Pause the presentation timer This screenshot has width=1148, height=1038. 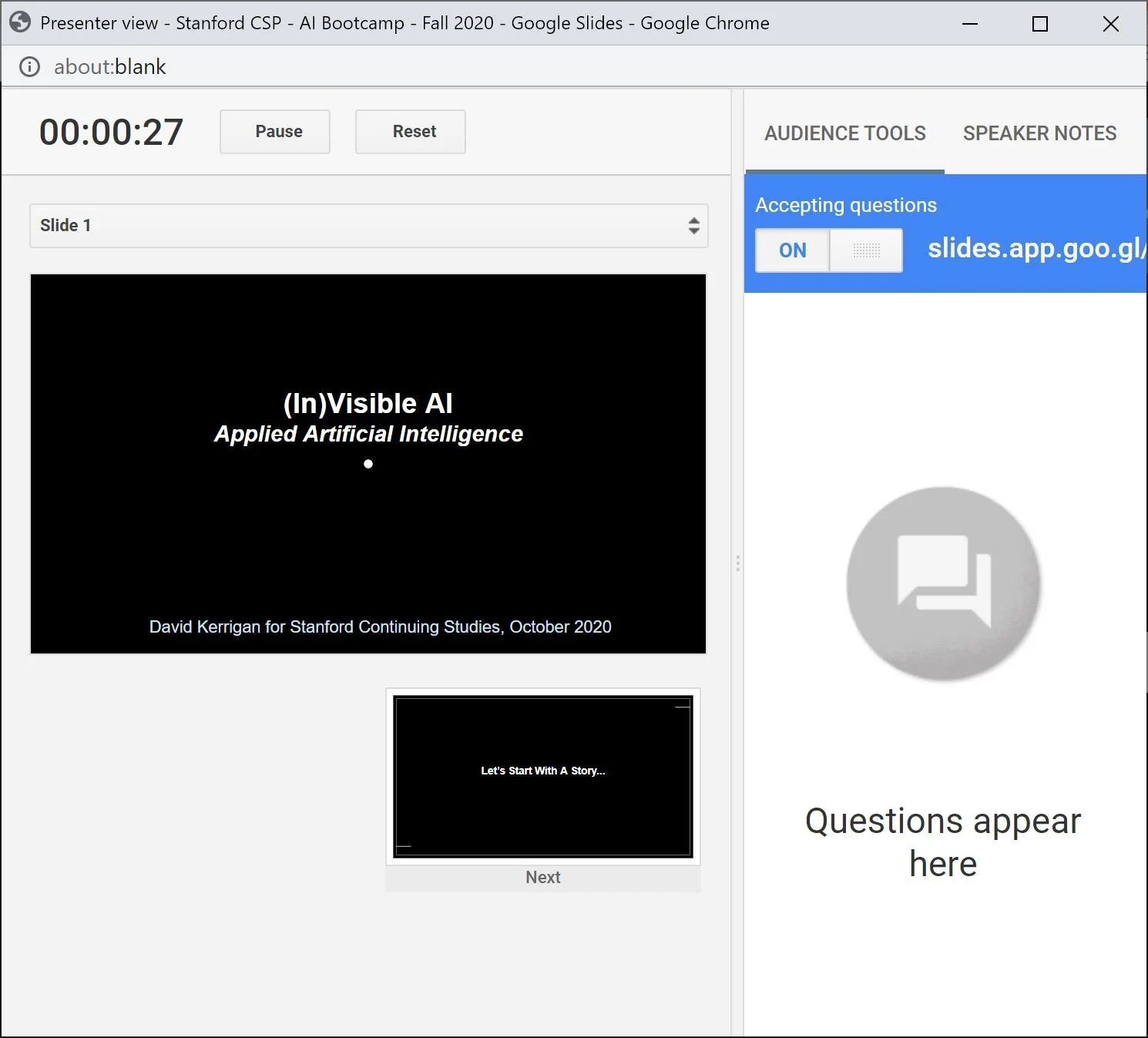pyautogui.click(x=274, y=131)
